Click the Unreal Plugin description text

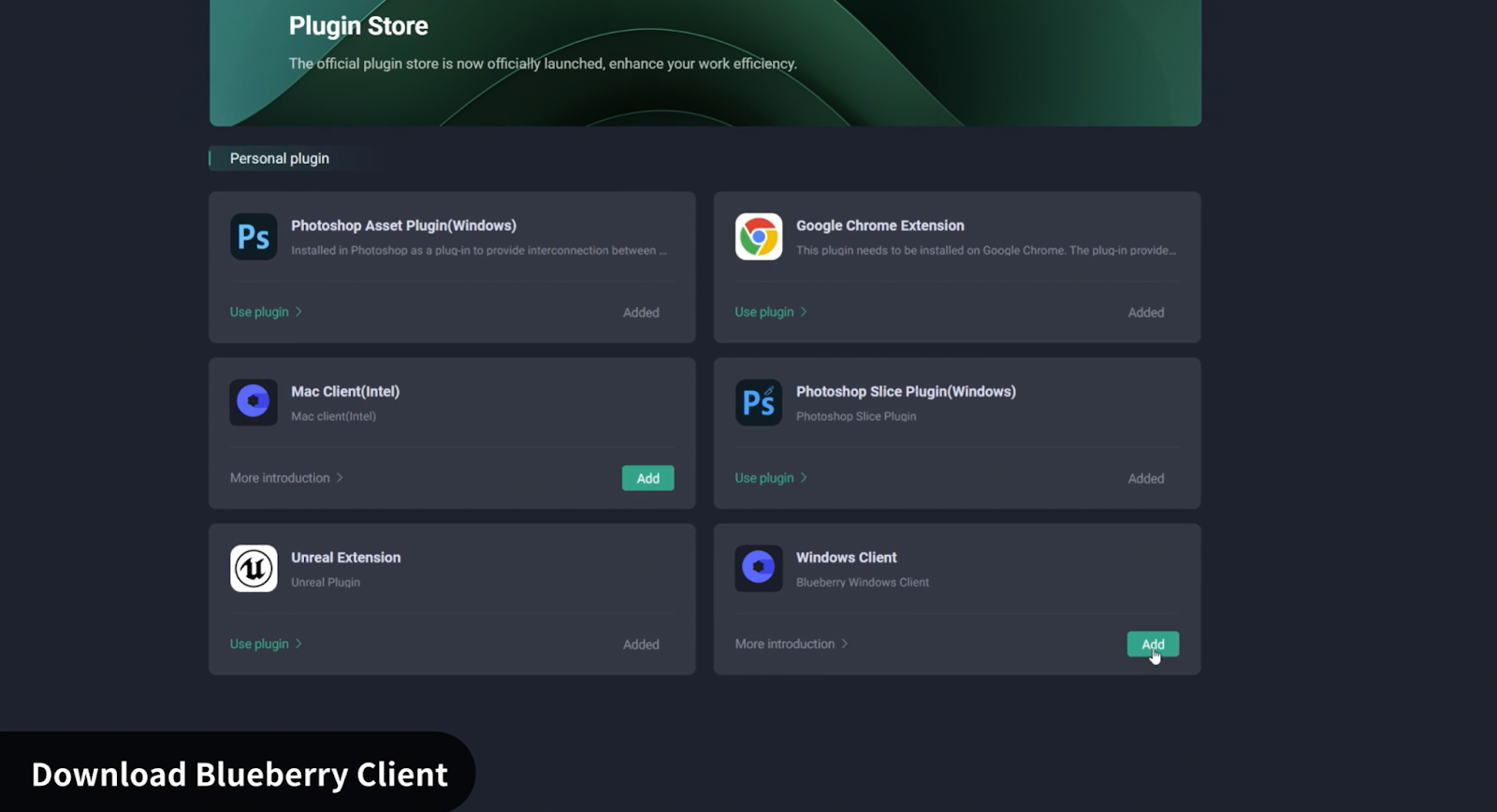(x=326, y=582)
